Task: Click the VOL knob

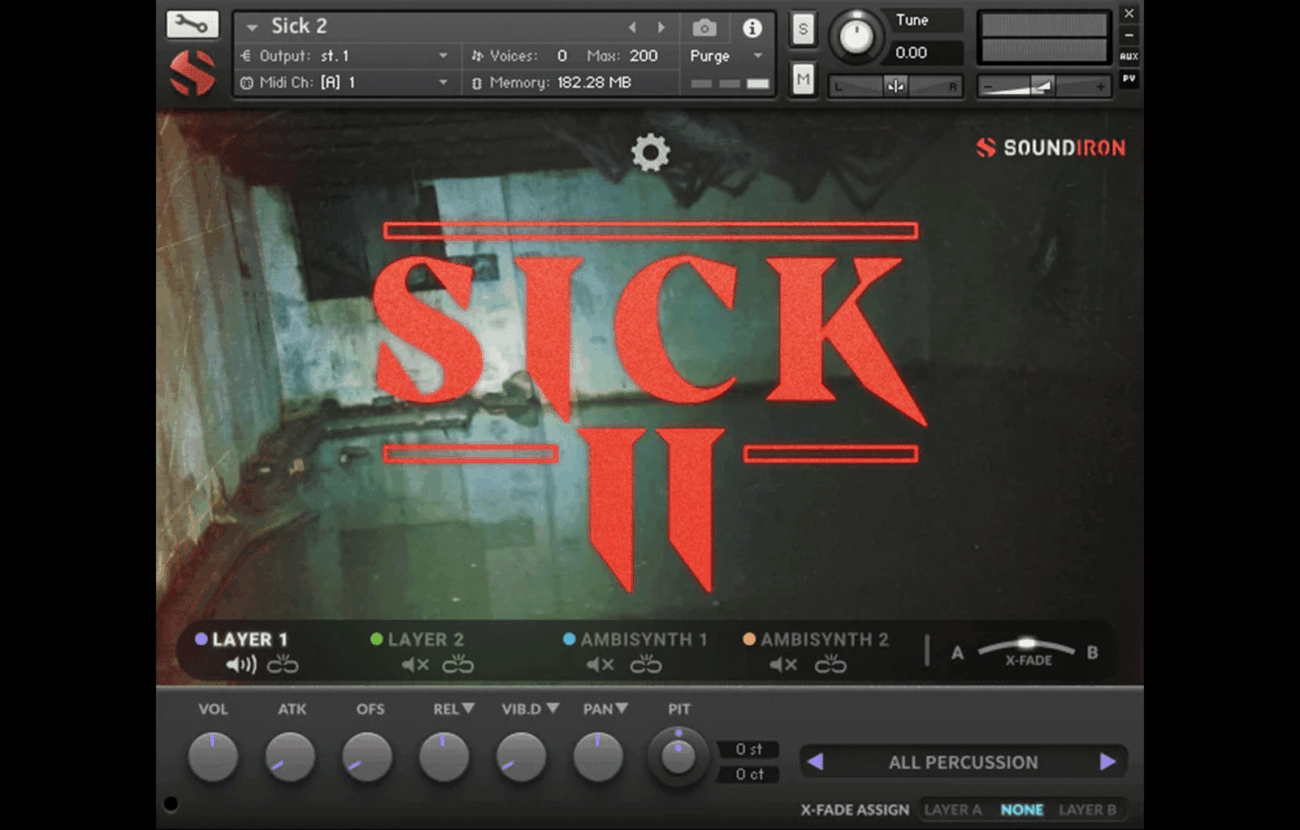Action: tap(213, 757)
